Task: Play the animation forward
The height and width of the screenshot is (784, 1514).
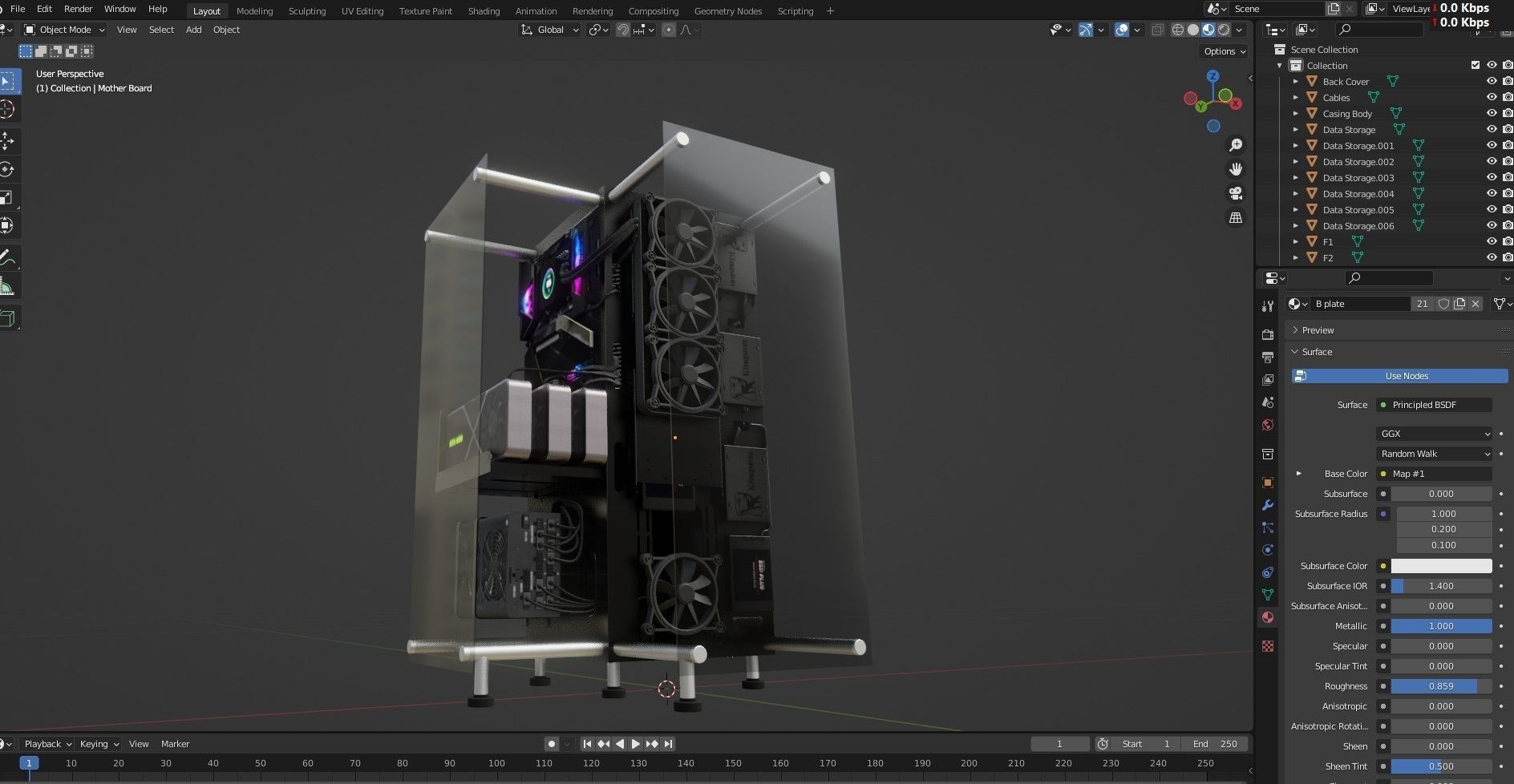Action: point(635,744)
